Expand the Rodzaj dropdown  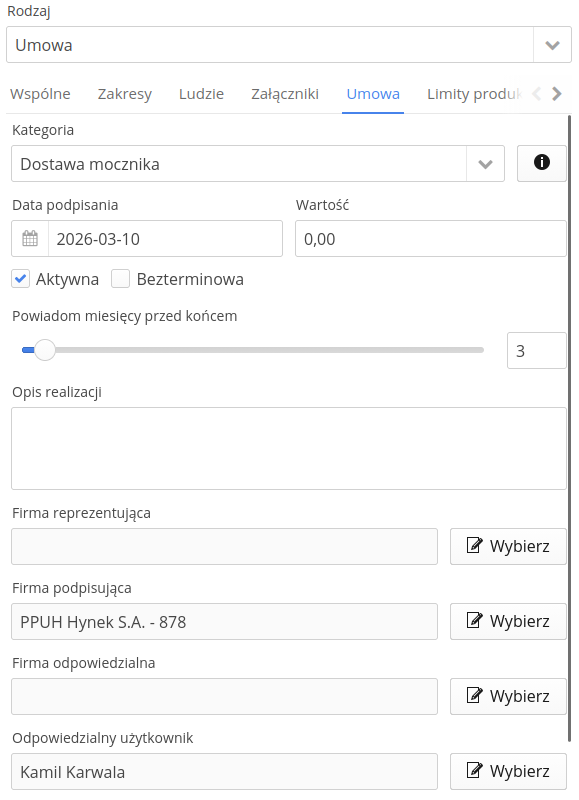(552, 45)
